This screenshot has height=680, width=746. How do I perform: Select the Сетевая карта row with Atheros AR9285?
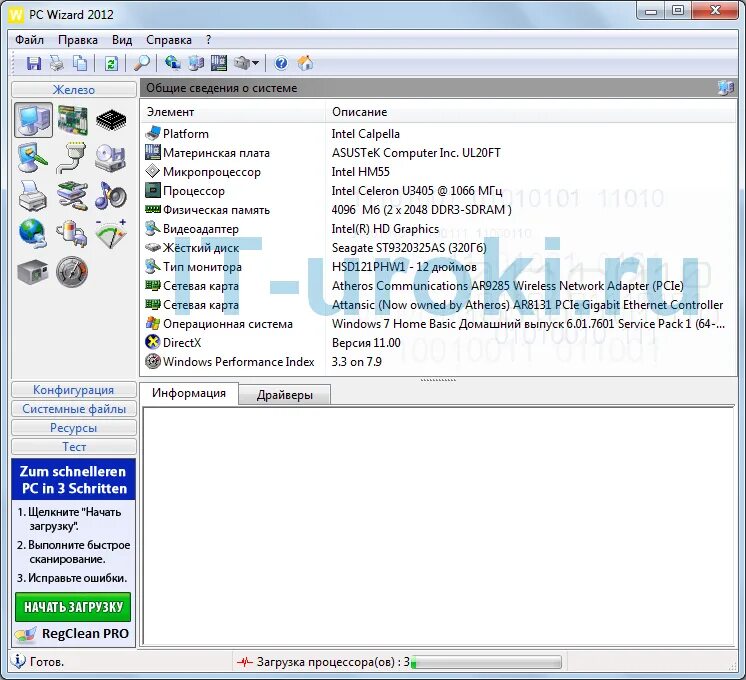click(x=438, y=286)
